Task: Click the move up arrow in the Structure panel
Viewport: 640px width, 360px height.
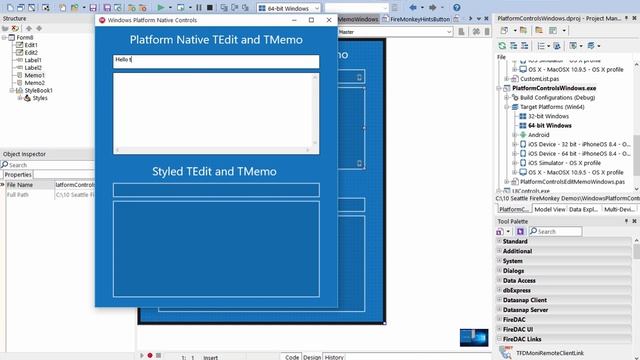Action: pos(29,28)
